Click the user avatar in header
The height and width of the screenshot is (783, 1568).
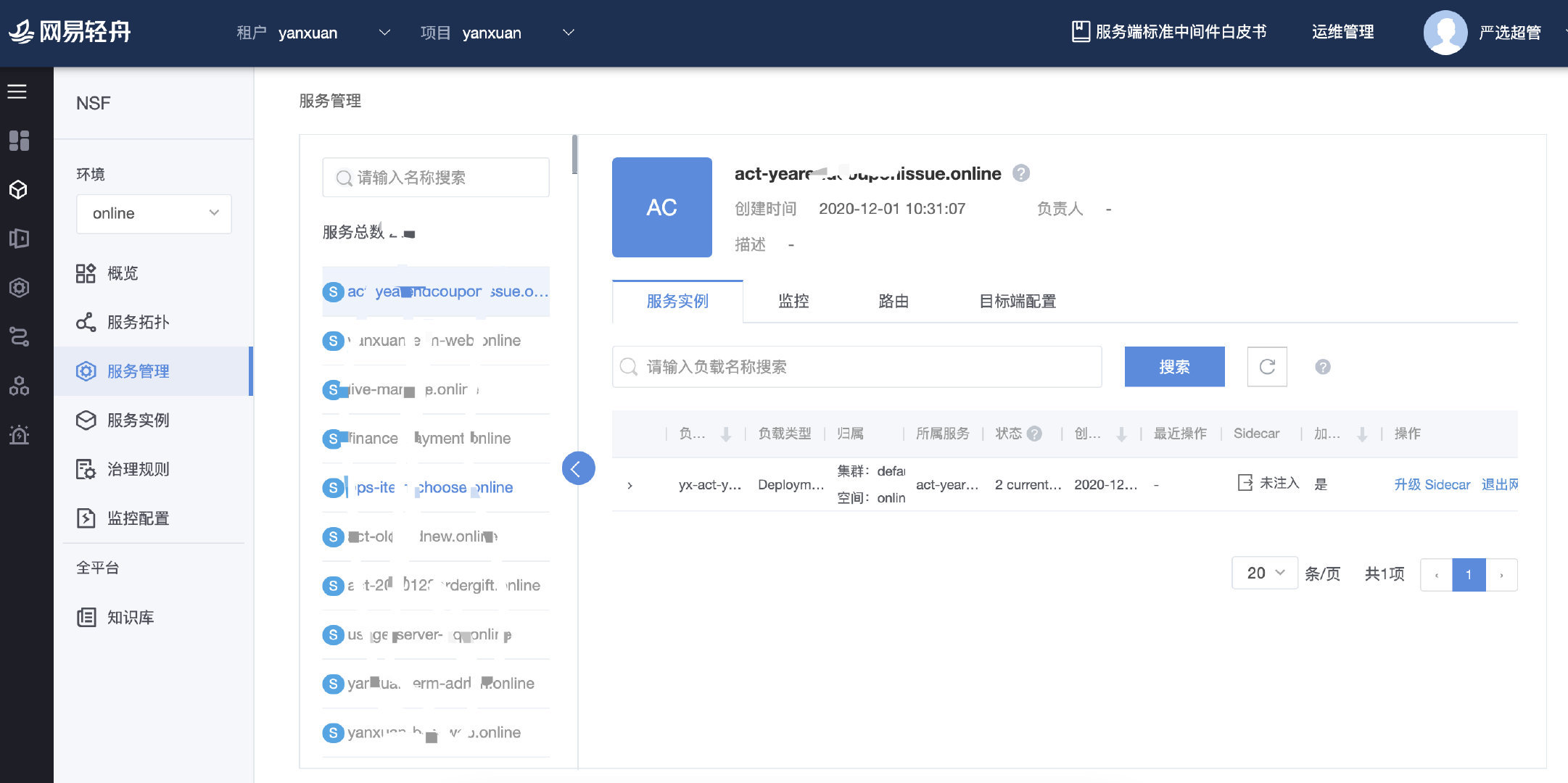(x=1445, y=32)
